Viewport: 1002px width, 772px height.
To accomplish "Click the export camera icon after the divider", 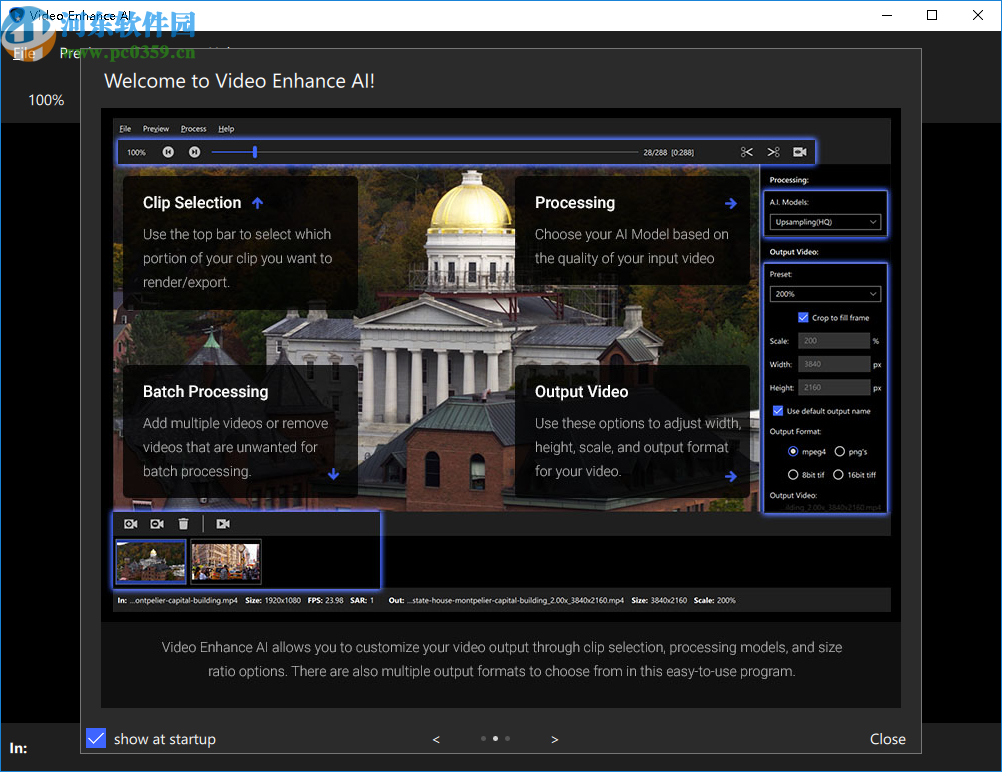I will [222, 523].
